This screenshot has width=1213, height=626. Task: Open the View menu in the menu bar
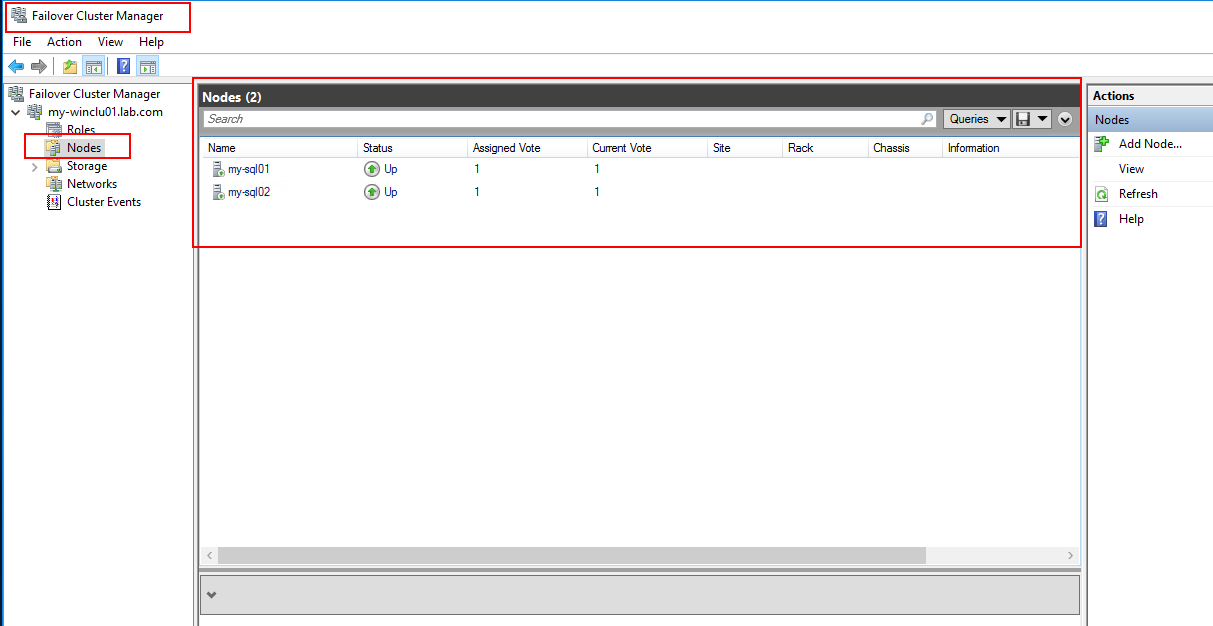(x=110, y=42)
